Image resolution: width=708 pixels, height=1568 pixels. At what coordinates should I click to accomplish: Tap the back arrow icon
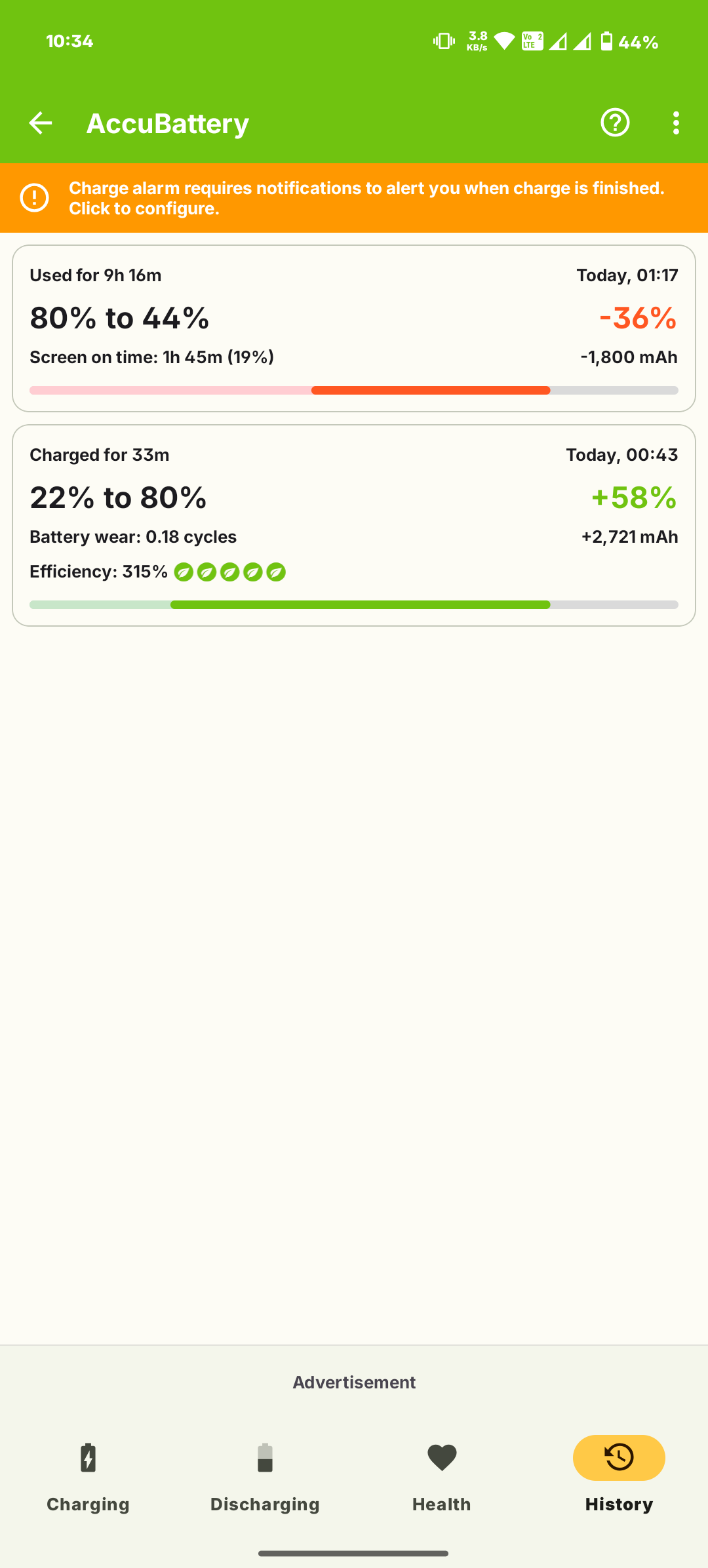click(41, 123)
